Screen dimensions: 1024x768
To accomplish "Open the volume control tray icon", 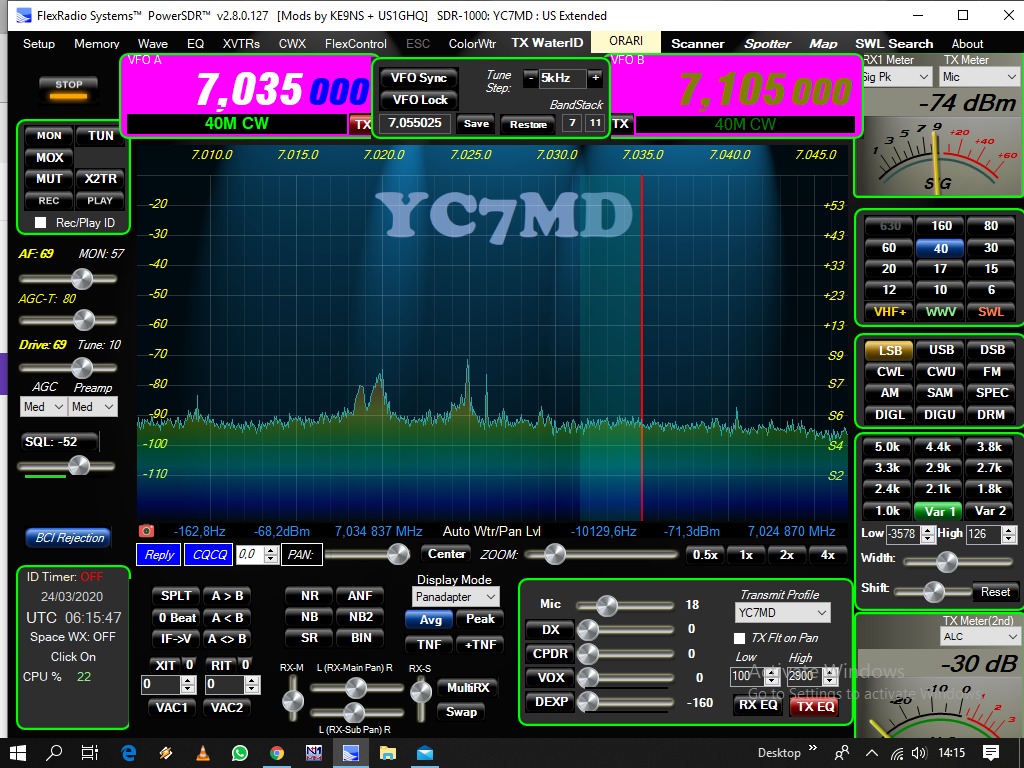I will 919,753.
